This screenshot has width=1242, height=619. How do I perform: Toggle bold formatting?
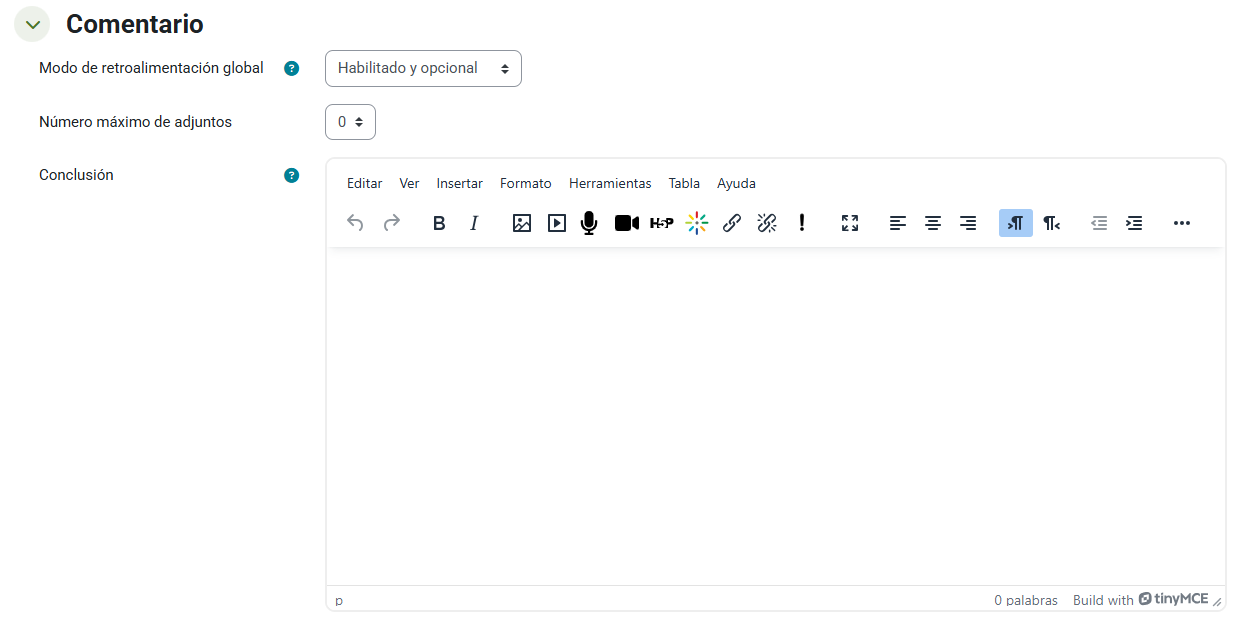[438, 223]
